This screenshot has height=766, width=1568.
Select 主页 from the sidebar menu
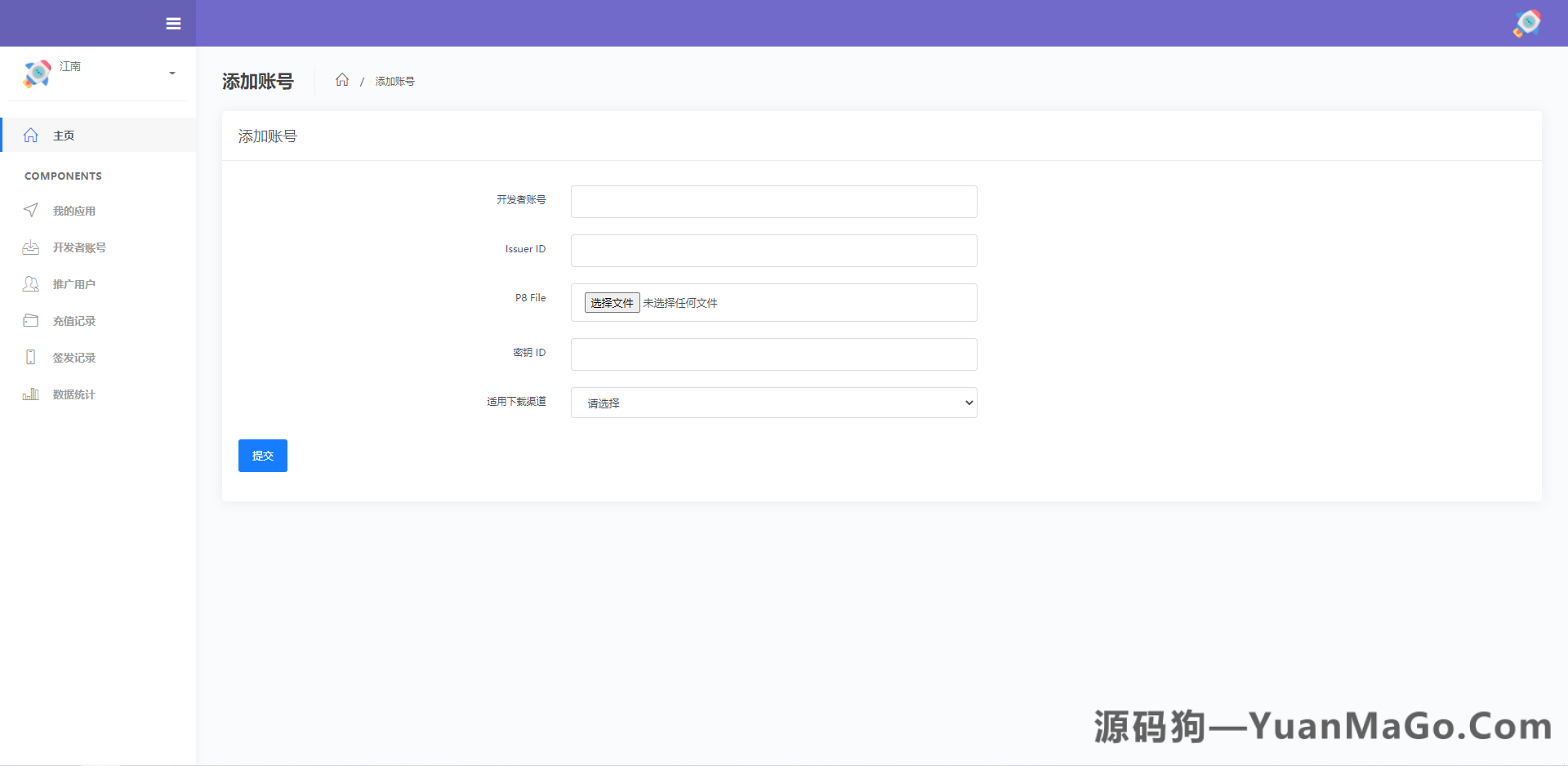pos(64,135)
